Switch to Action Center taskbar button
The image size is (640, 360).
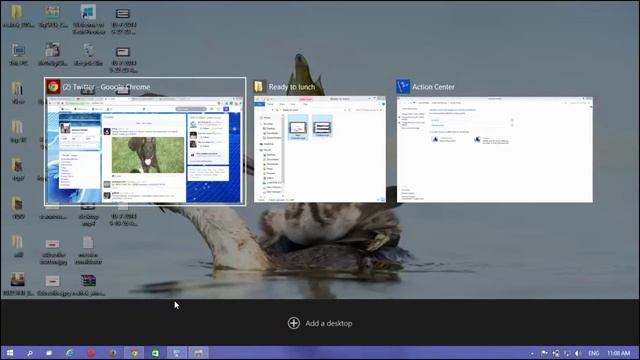point(177,353)
